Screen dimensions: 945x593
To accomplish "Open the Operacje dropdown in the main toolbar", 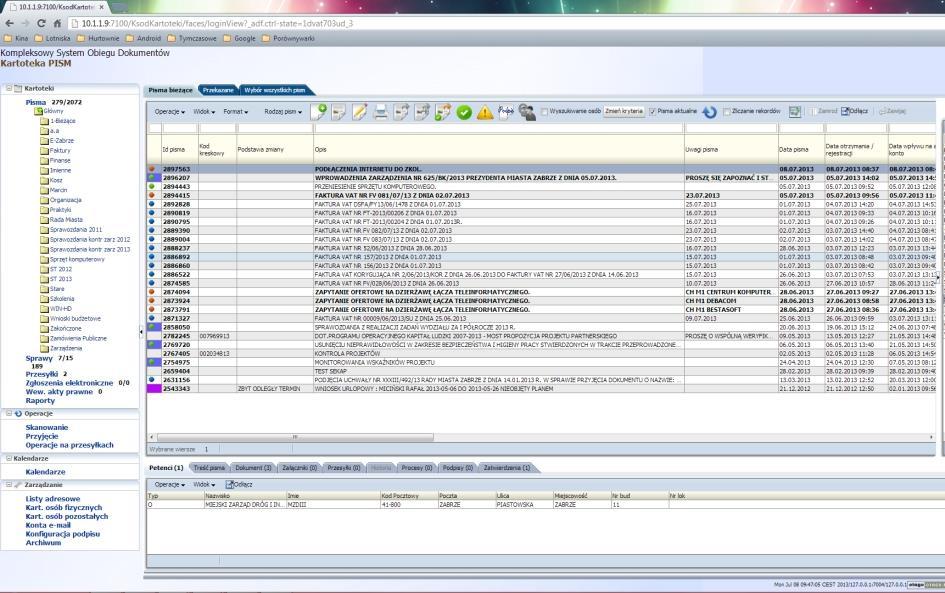I will click(x=169, y=111).
